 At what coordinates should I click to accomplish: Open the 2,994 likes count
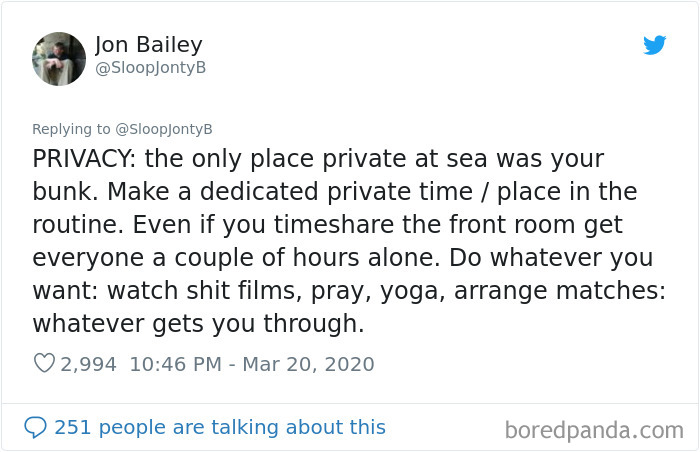click(88, 364)
